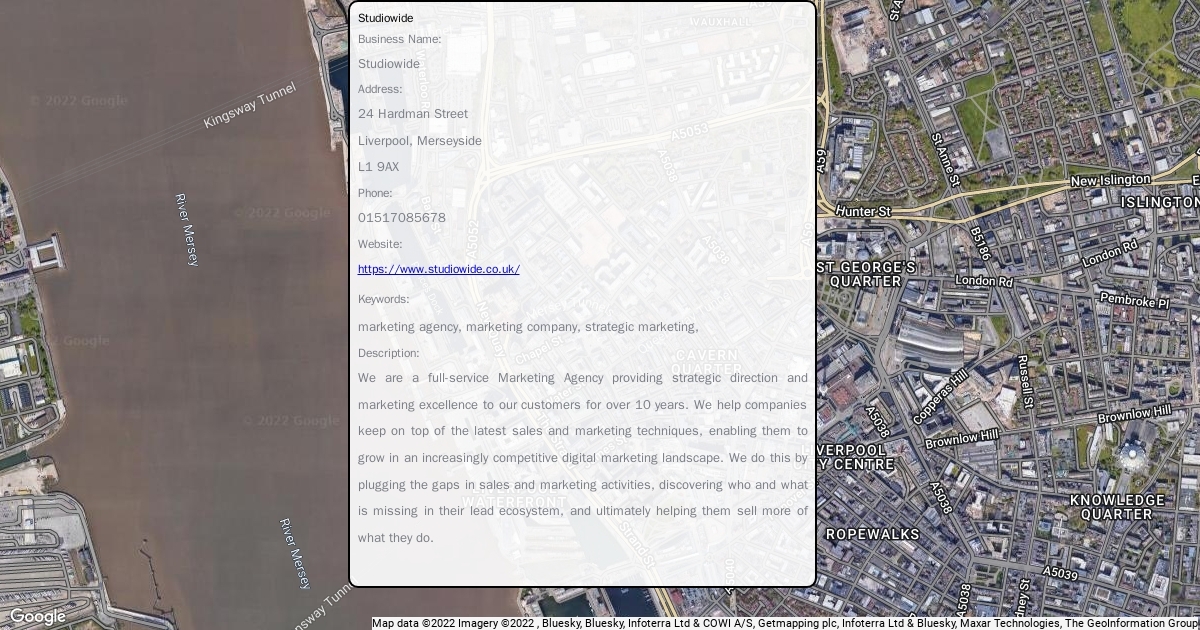
Task: Click the Kingsway Tunnel map label
Action: pos(250,106)
